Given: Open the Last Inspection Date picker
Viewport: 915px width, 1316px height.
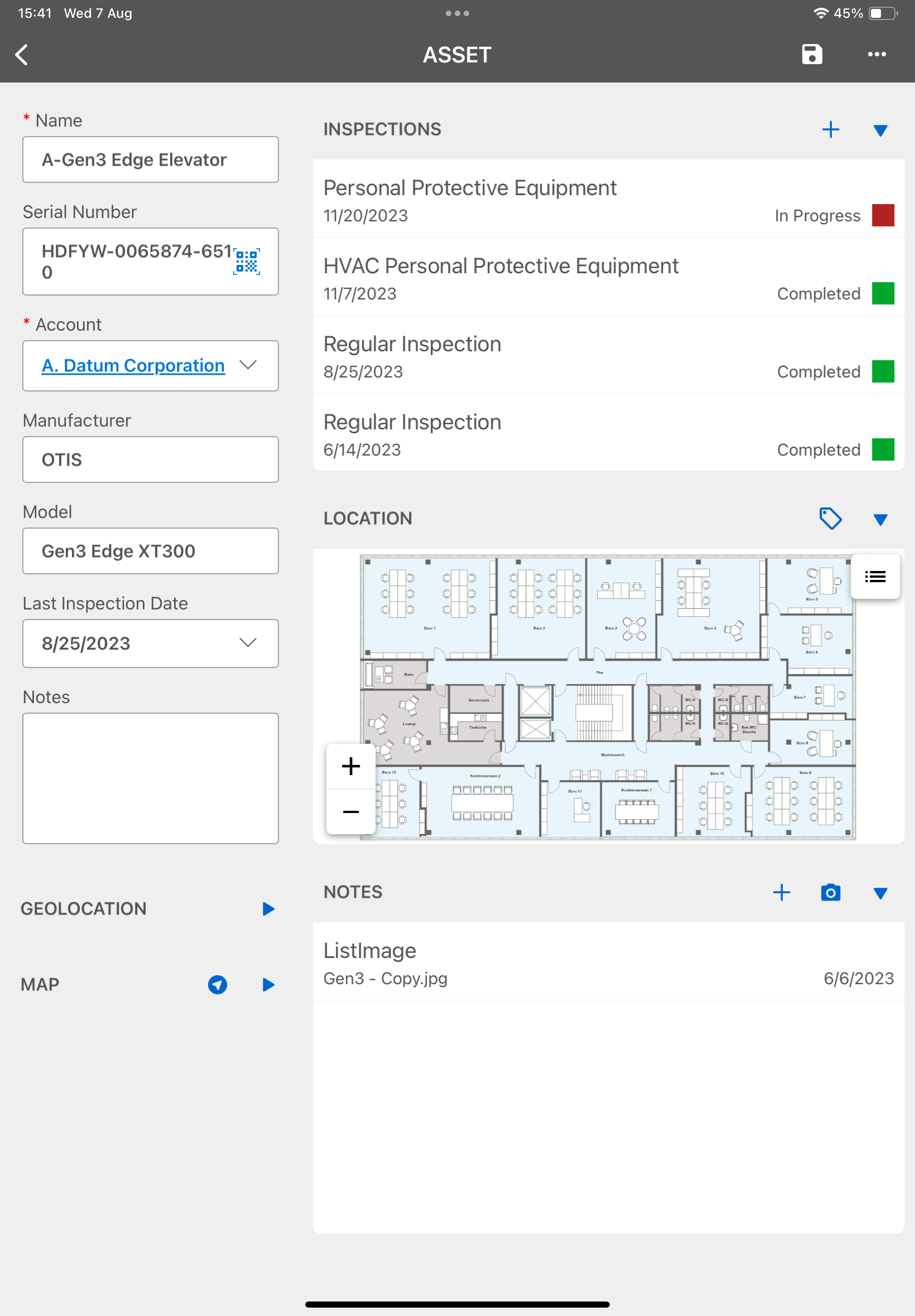Looking at the screenshot, I should click(x=248, y=643).
